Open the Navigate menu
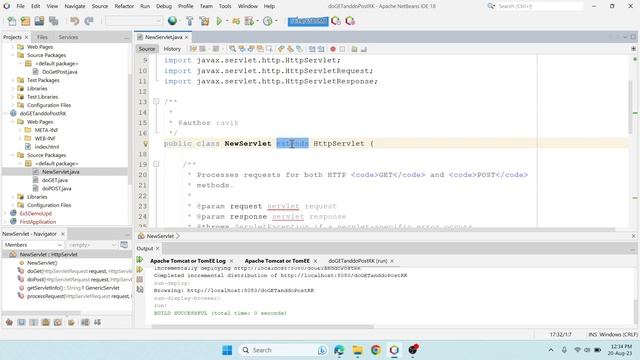640x360 pixels. pyautogui.click(x=75, y=6)
